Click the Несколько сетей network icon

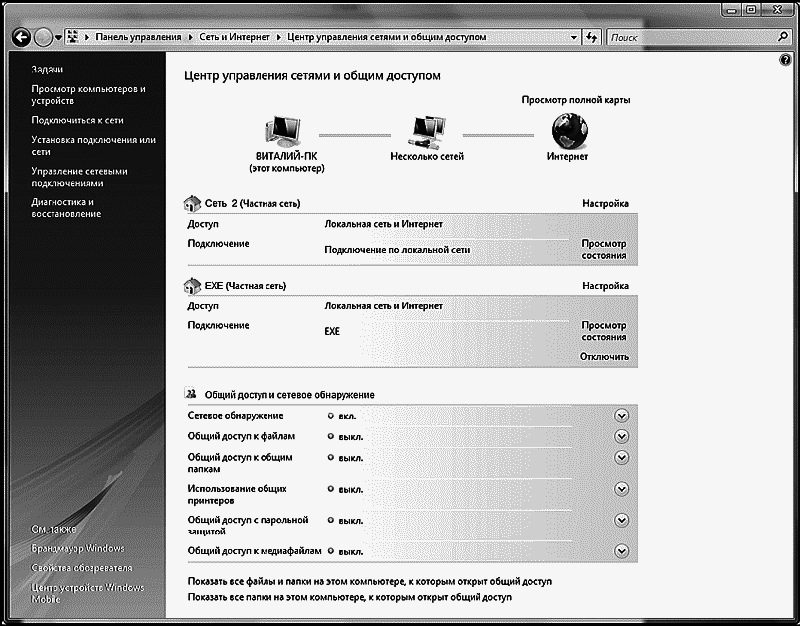426,130
